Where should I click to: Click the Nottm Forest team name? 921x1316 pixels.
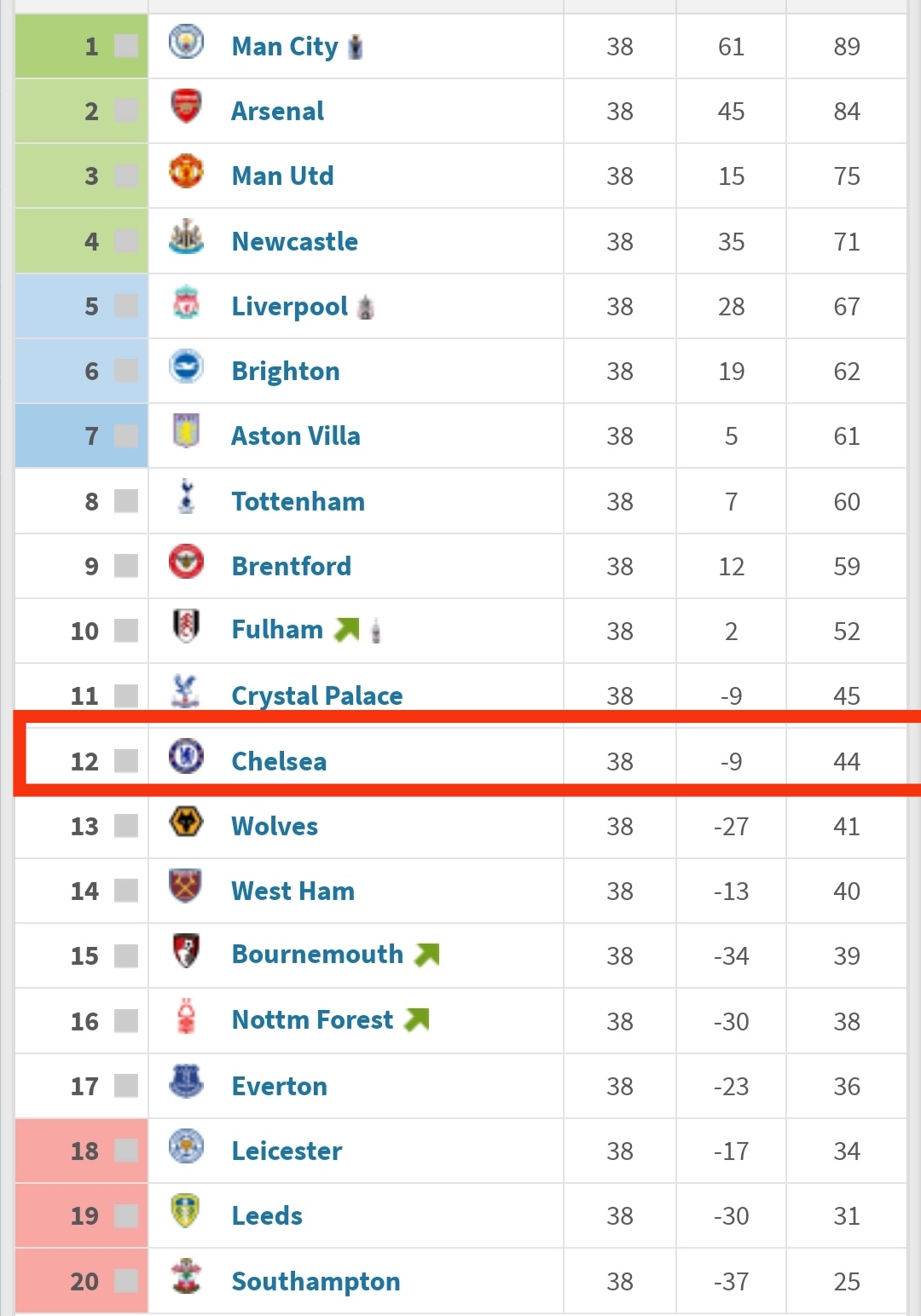[312, 1020]
